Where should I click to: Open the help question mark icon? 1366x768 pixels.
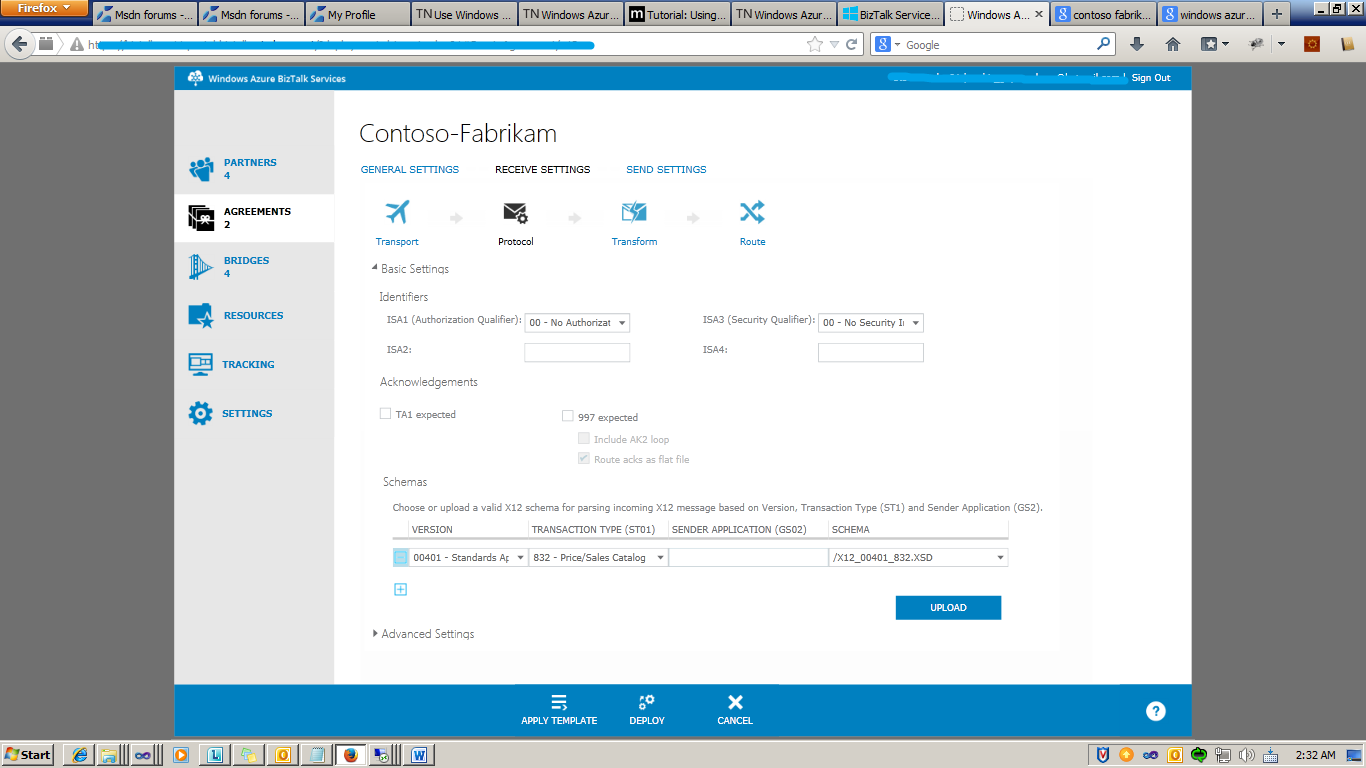coord(1156,712)
